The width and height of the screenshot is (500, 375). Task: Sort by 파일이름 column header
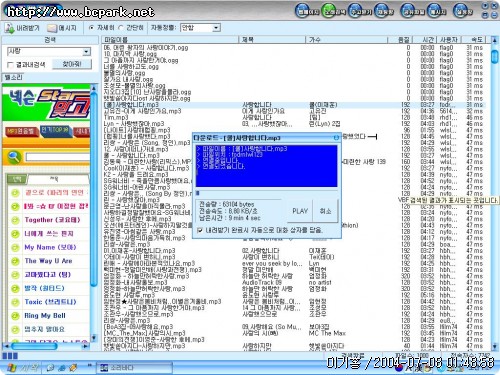[170, 40]
